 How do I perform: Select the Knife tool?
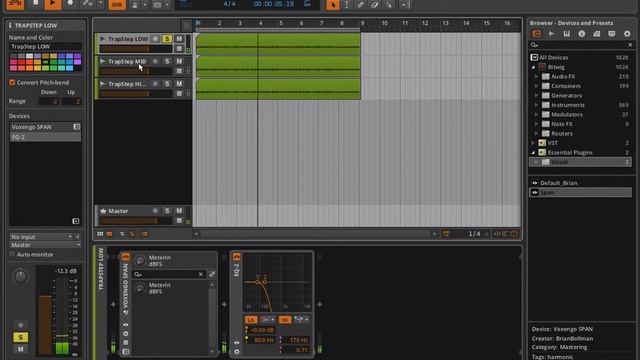pyautogui.click(x=389, y=4)
